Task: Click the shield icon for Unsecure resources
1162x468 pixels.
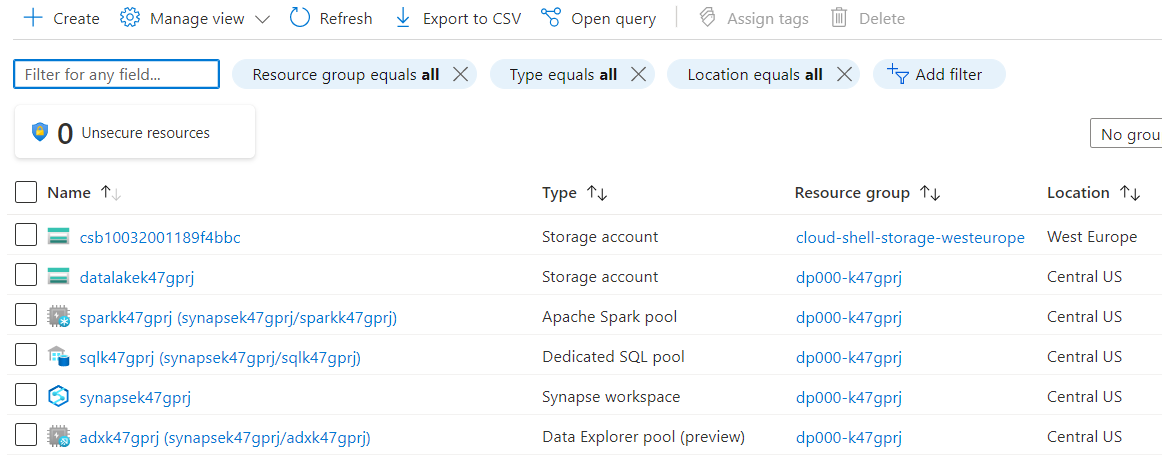Action: click(40, 132)
